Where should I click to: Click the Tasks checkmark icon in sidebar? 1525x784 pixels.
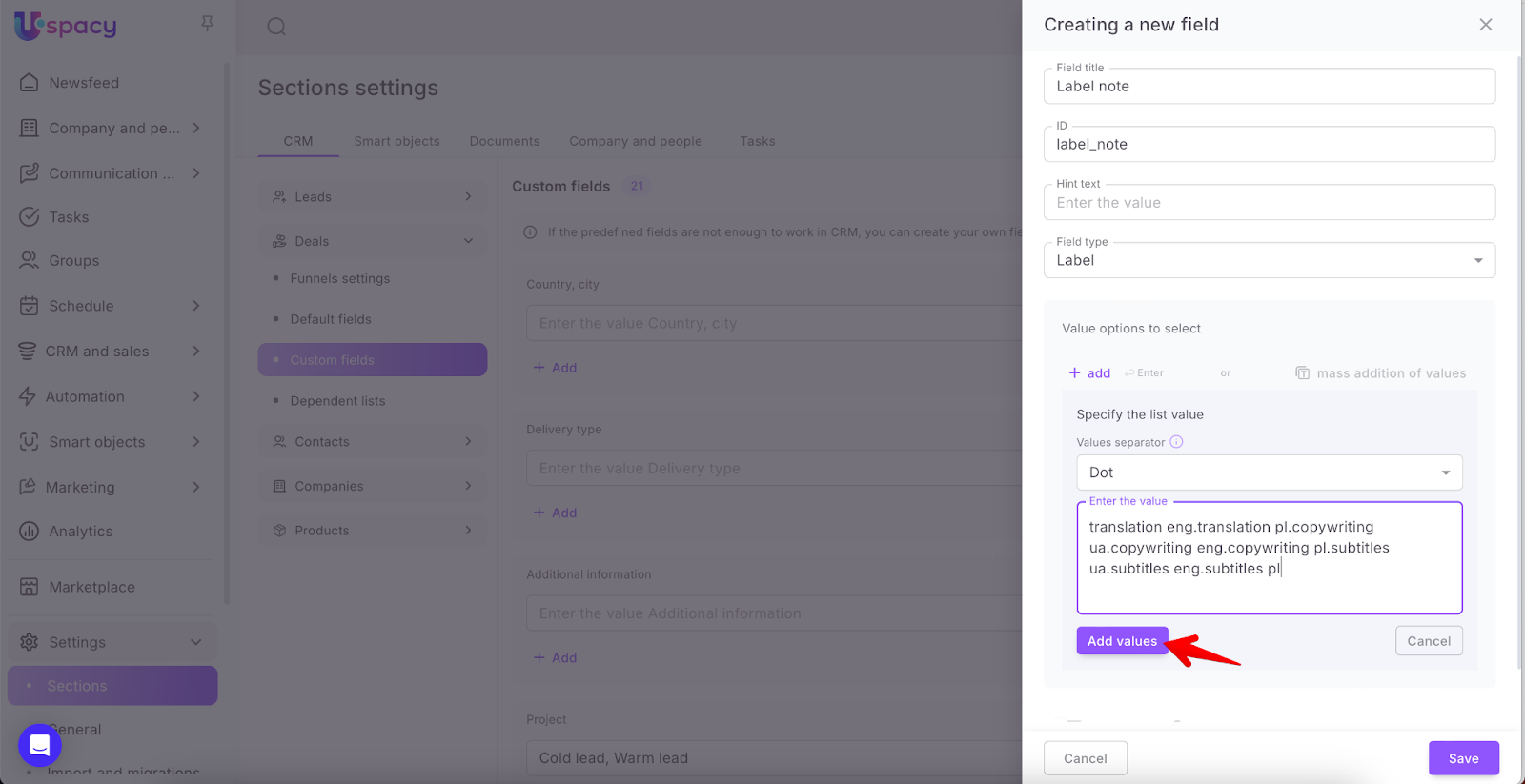point(30,217)
